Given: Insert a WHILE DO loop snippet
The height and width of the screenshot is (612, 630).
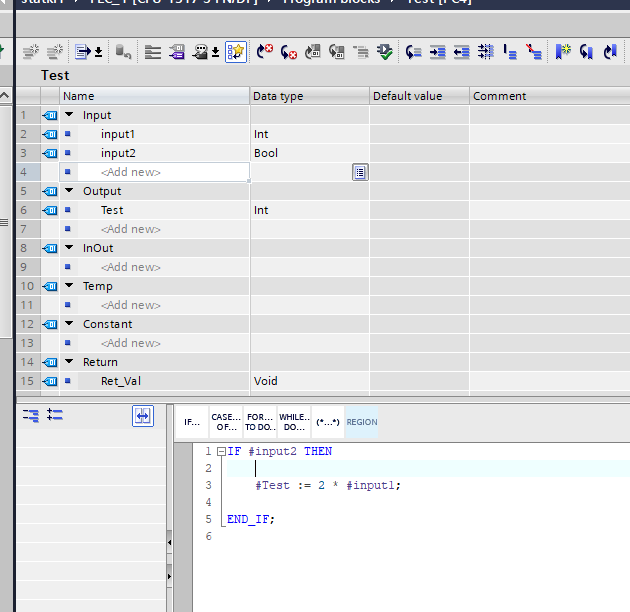Looking at the screenshot, I should [x=294, y=422].
